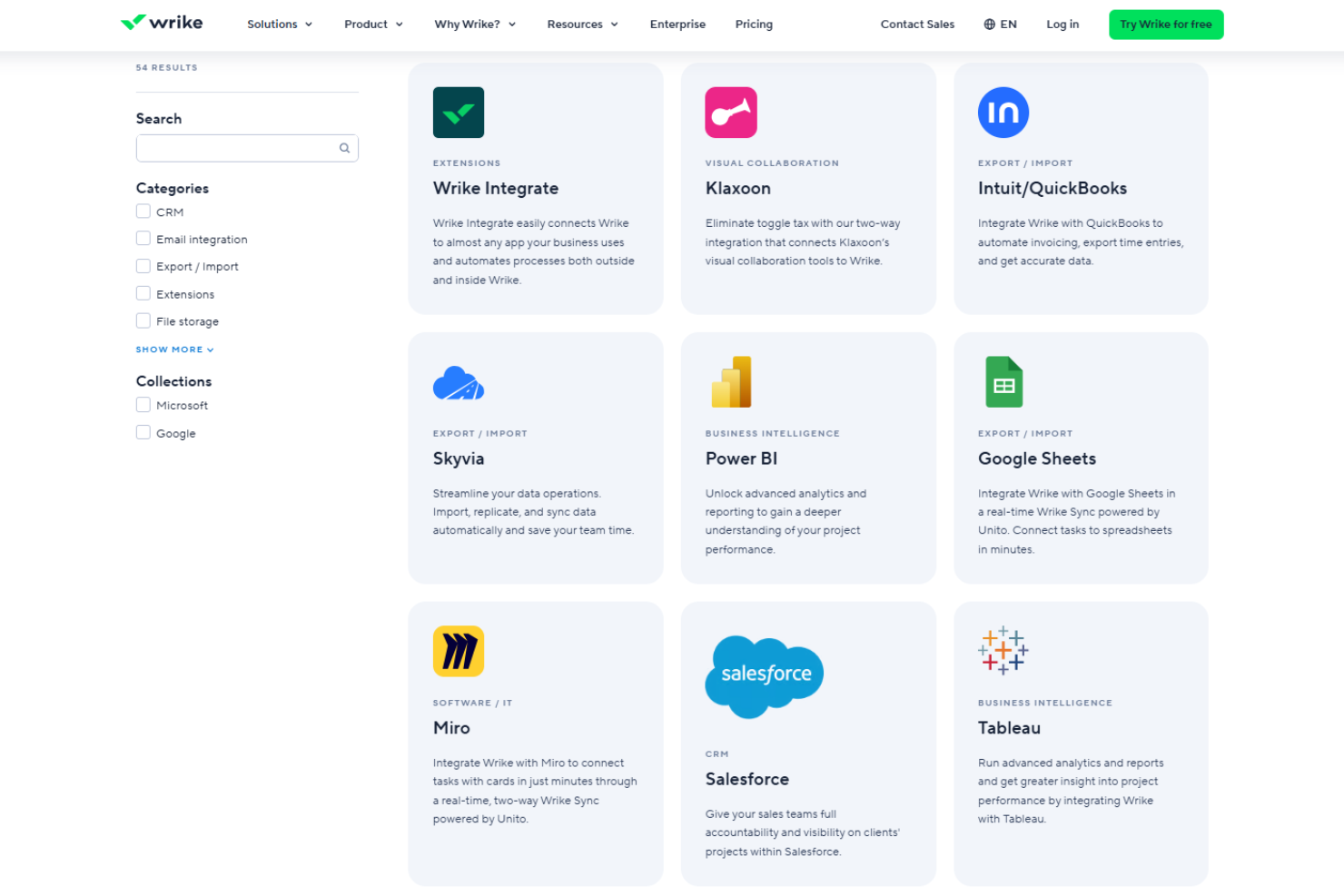
Task: Open the Power BI card title
Action: pos(741,458)
